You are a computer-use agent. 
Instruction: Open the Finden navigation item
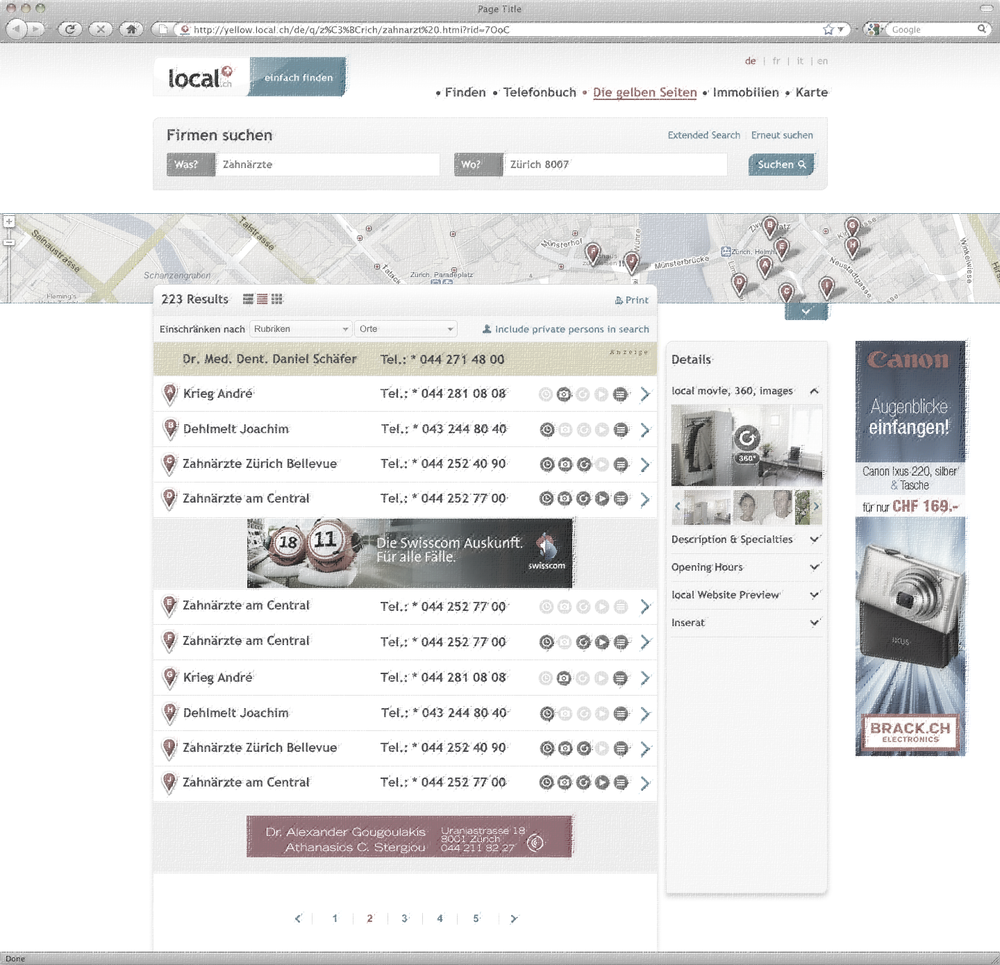point(465,92)
